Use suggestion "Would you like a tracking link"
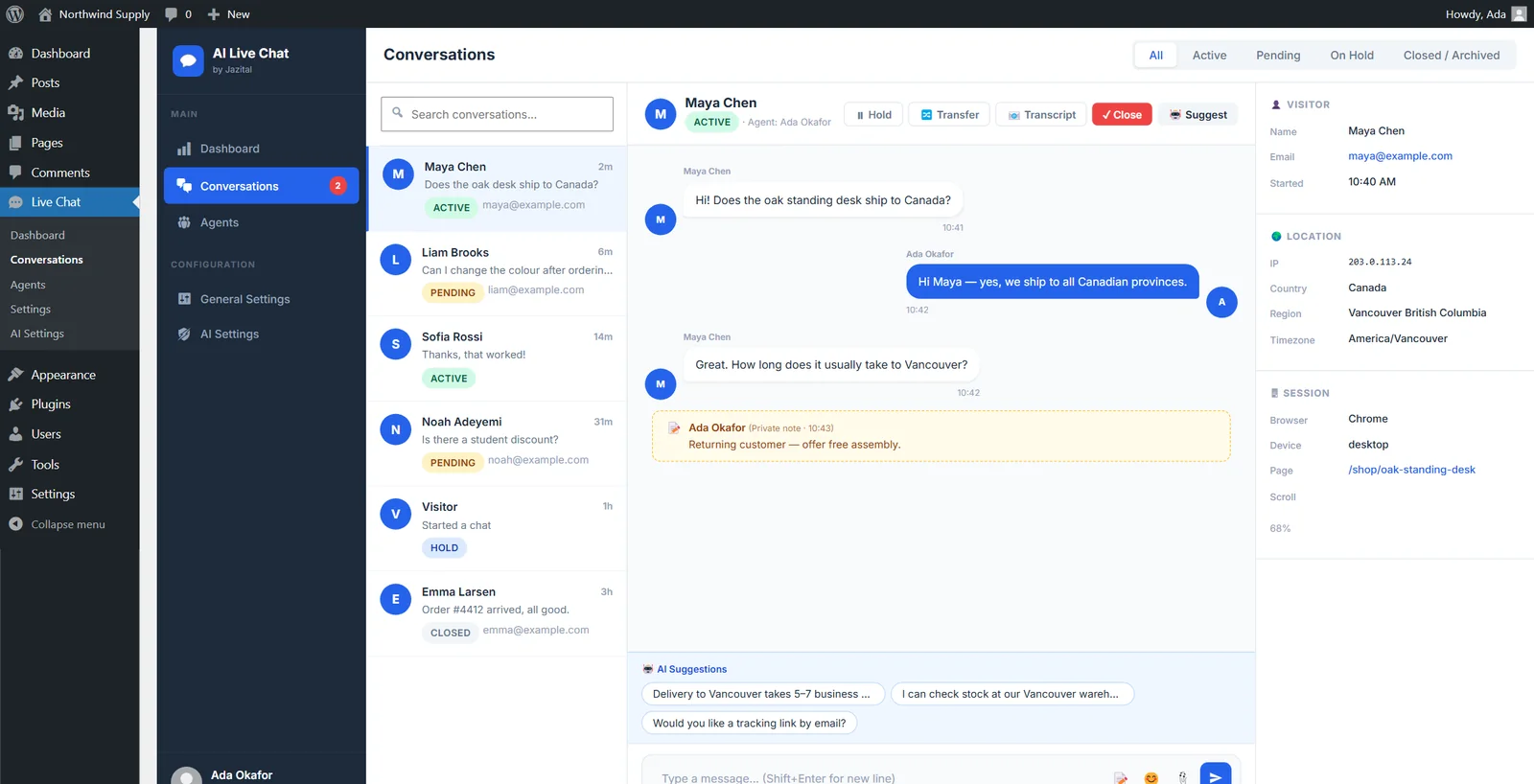The image size is (1534, 784). point(749,724)
